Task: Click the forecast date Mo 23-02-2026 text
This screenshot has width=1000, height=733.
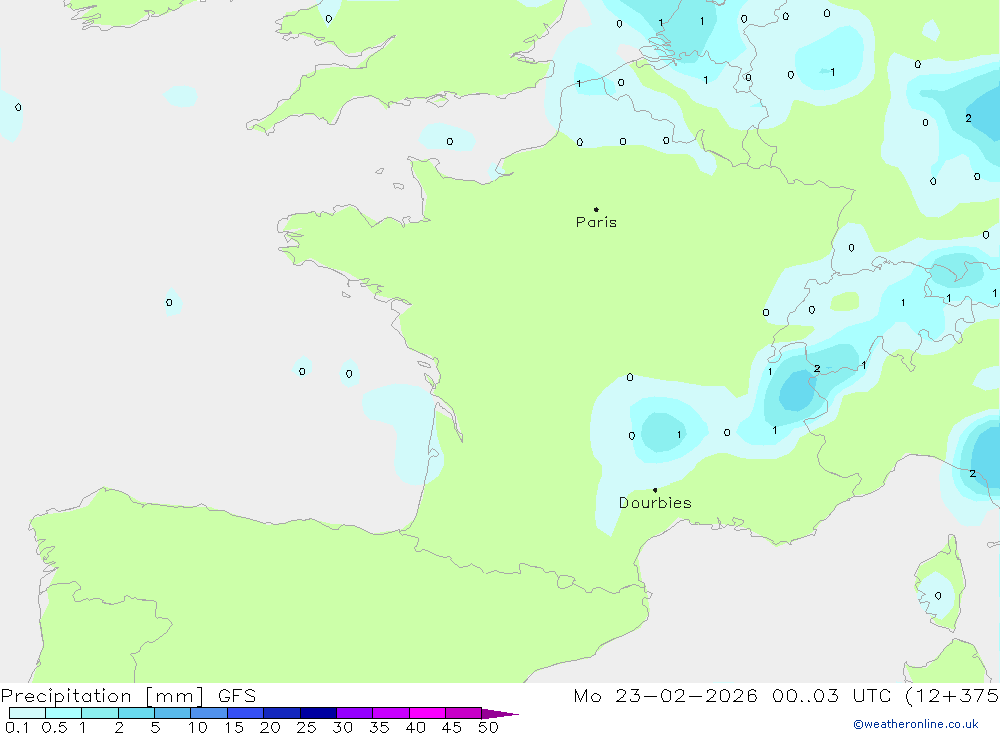Action: click(665, 696)
